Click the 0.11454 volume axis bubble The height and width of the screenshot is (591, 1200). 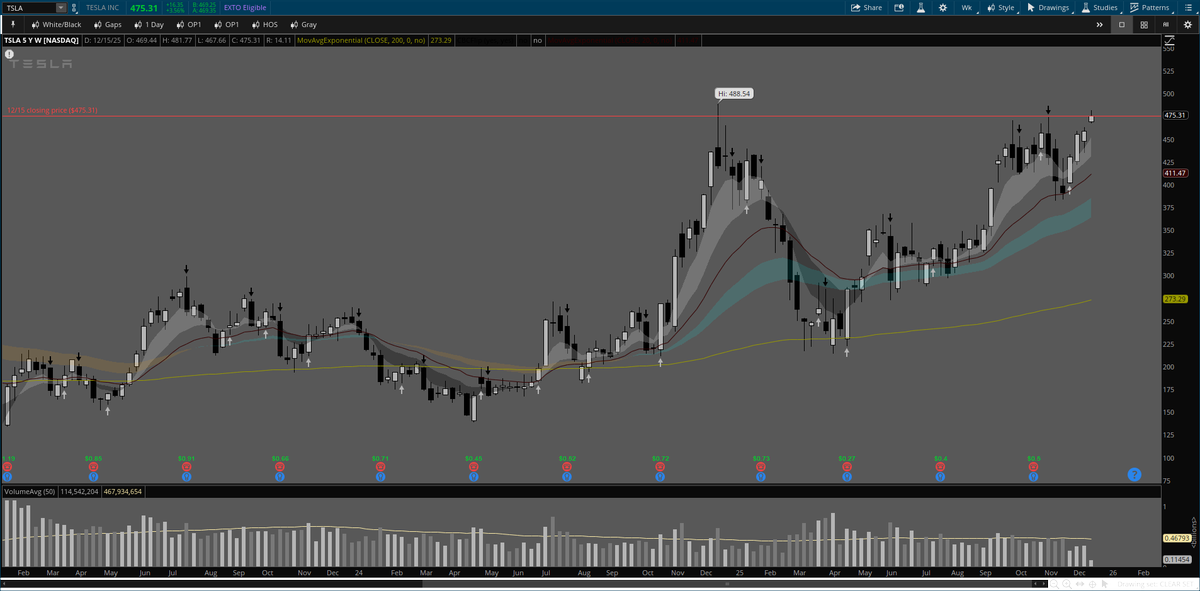click(x=1176, y=560)
